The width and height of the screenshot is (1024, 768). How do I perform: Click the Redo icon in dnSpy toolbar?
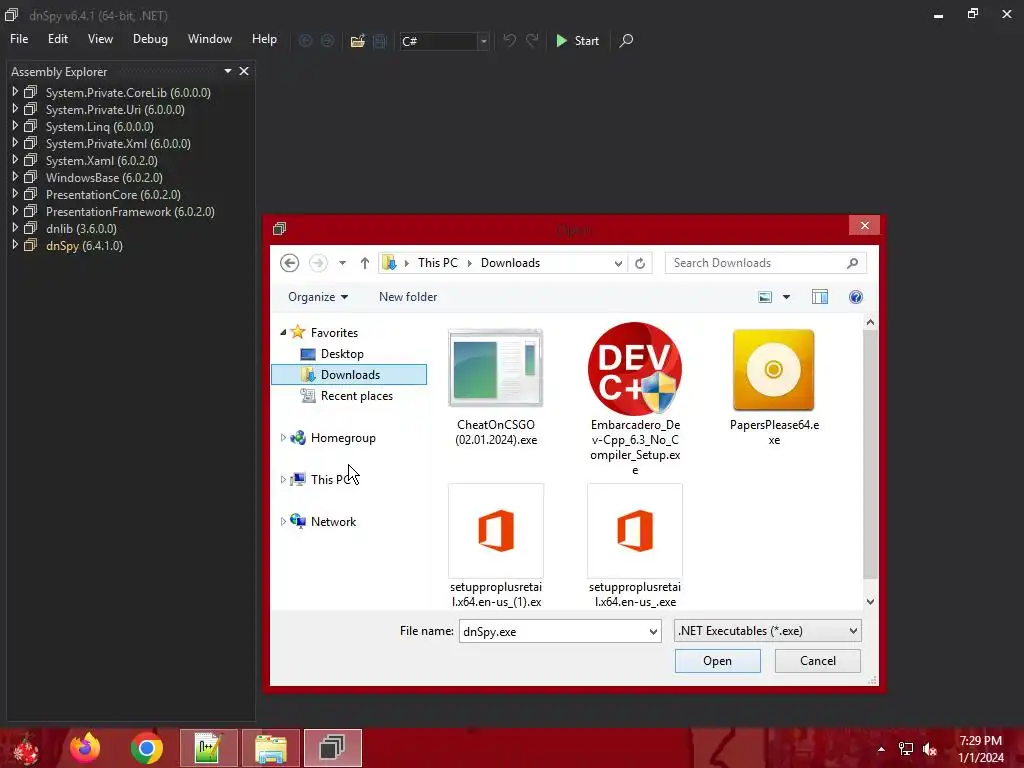click(x=532, y=40)
